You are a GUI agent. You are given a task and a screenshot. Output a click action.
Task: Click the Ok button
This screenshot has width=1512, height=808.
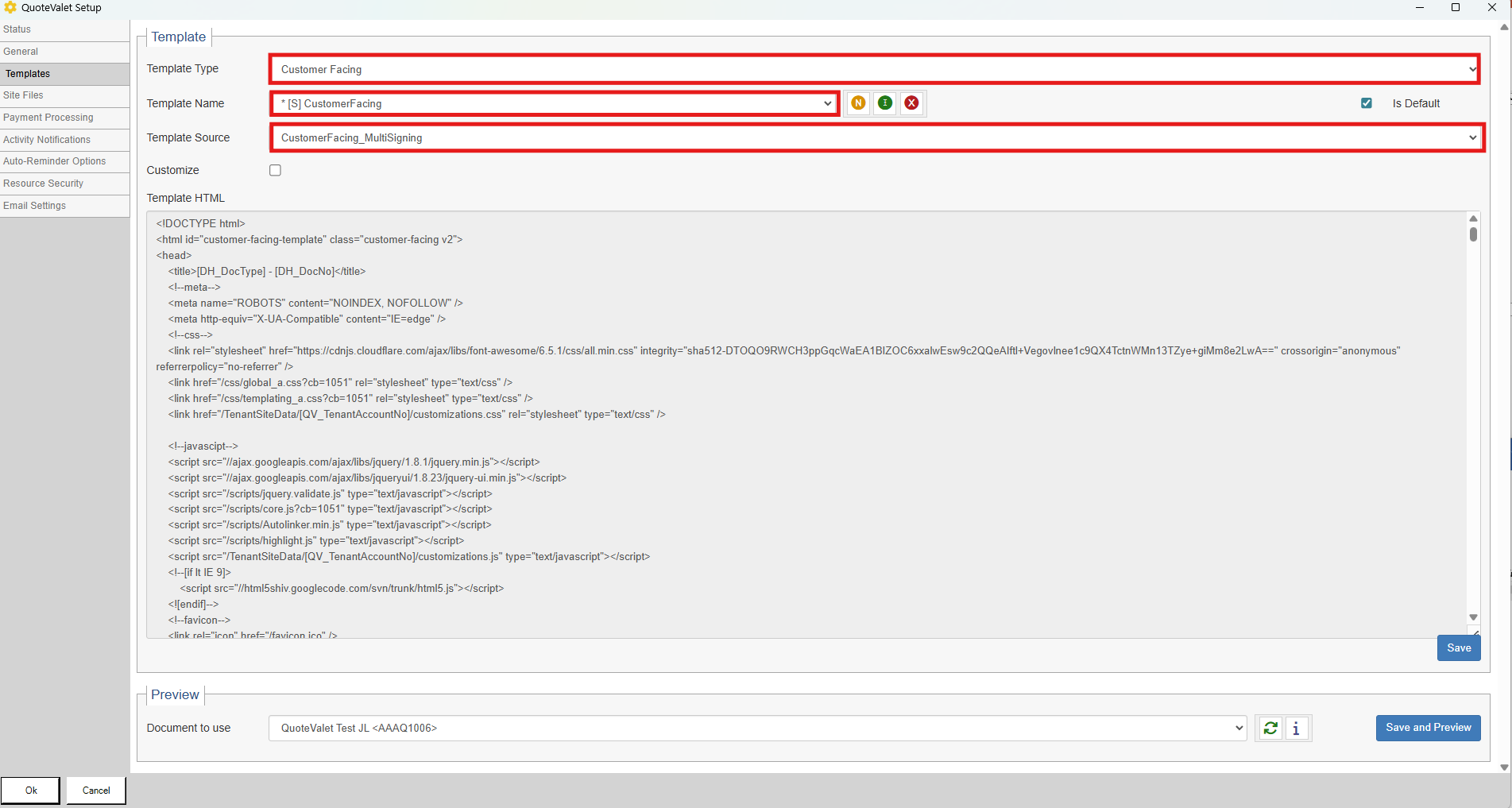(31, 791)
